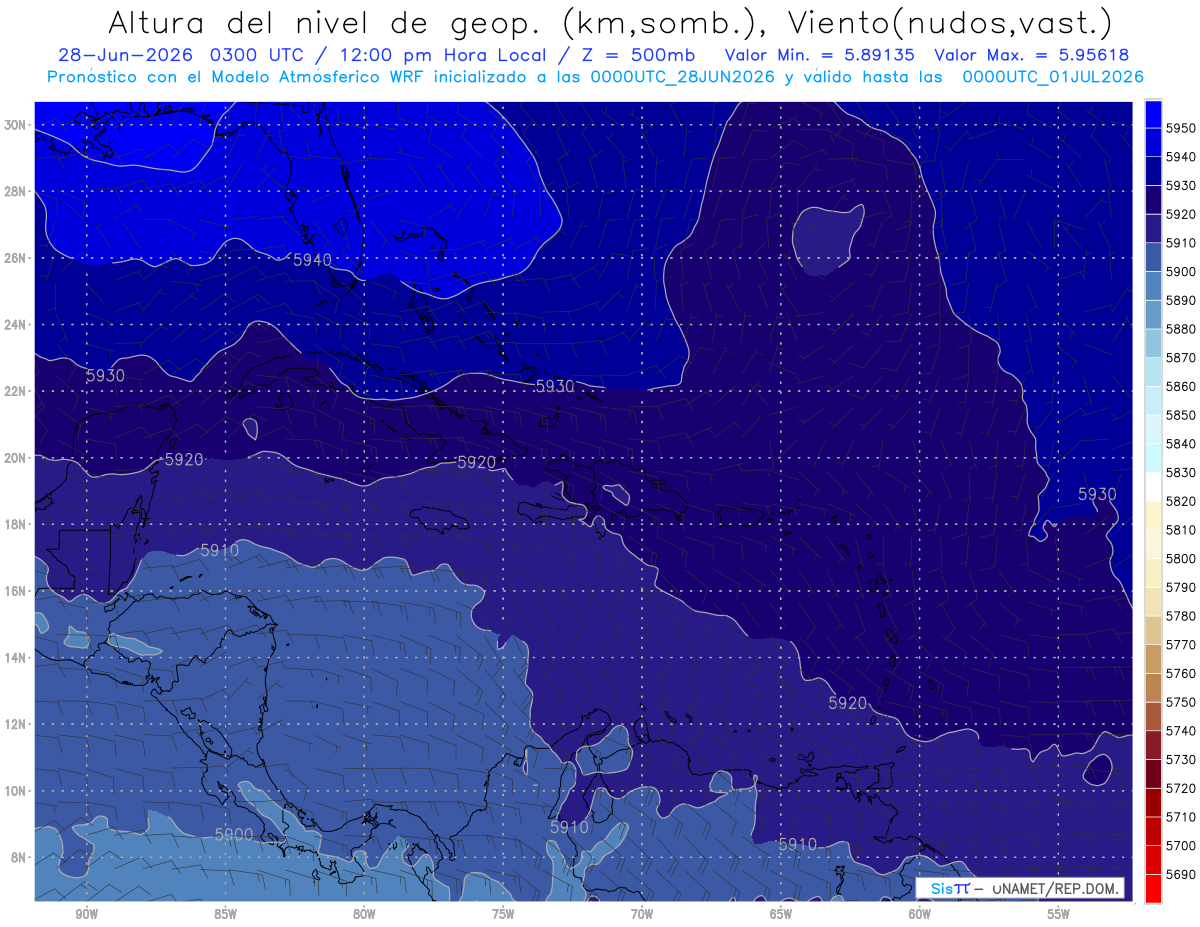Click the "0000UTC_28JUN2026" initialization time
The image size is (1200, 927).
point(682,77)
